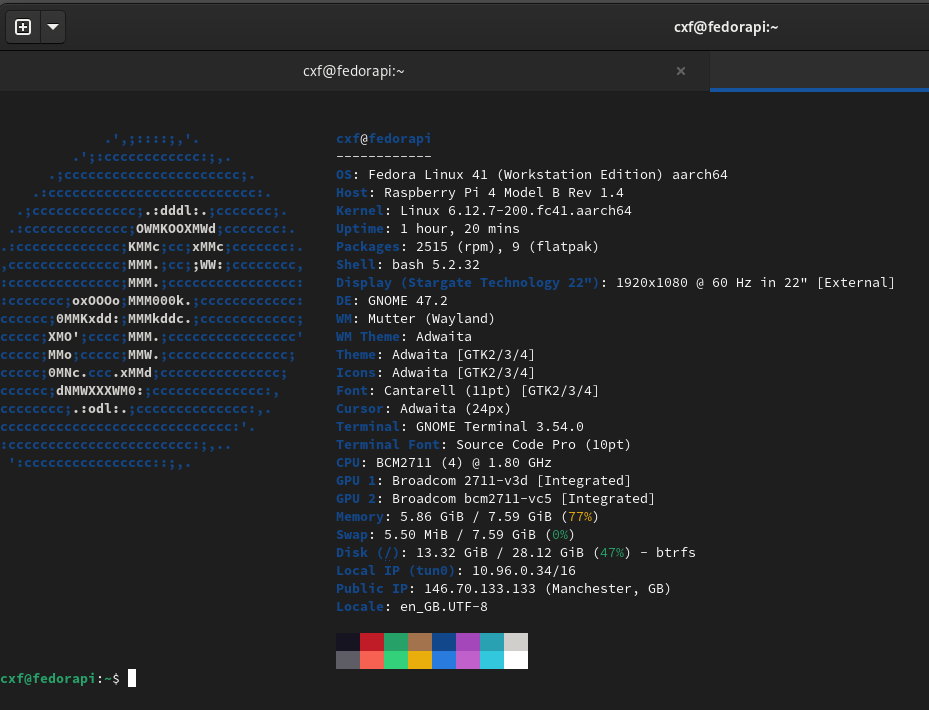
Task: Click the terminal prompt cursor block
Action: click(x=132, y=679)
